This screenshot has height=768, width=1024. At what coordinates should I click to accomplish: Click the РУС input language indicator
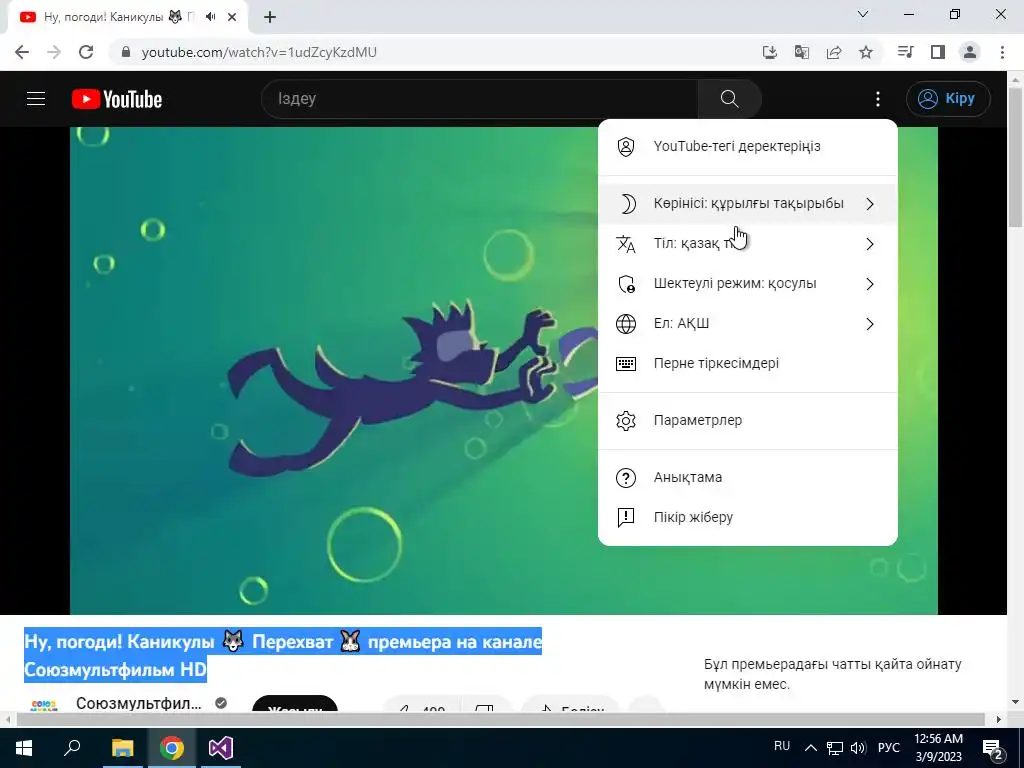(x=889, y=748)
